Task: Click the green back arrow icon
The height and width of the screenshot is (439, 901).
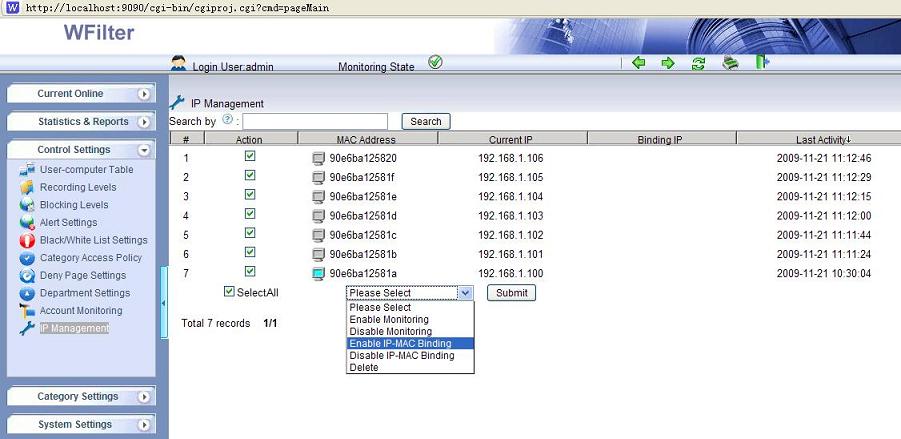Action: pyautogui.click(x=638, y=63)
